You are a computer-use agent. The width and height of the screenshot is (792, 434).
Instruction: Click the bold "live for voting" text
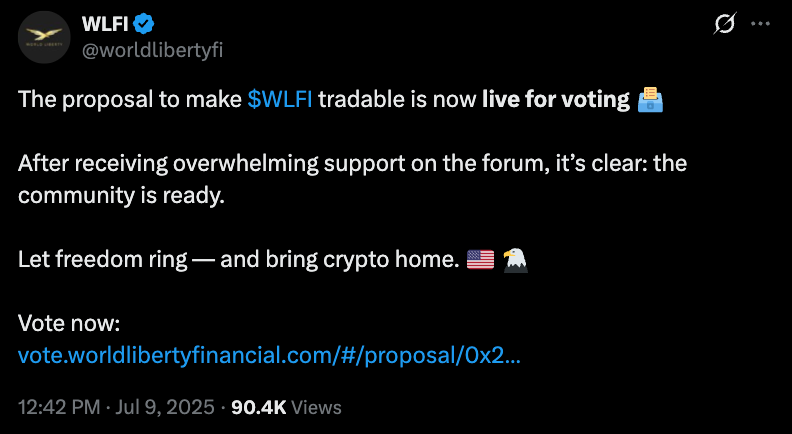[x=556, y=100]
